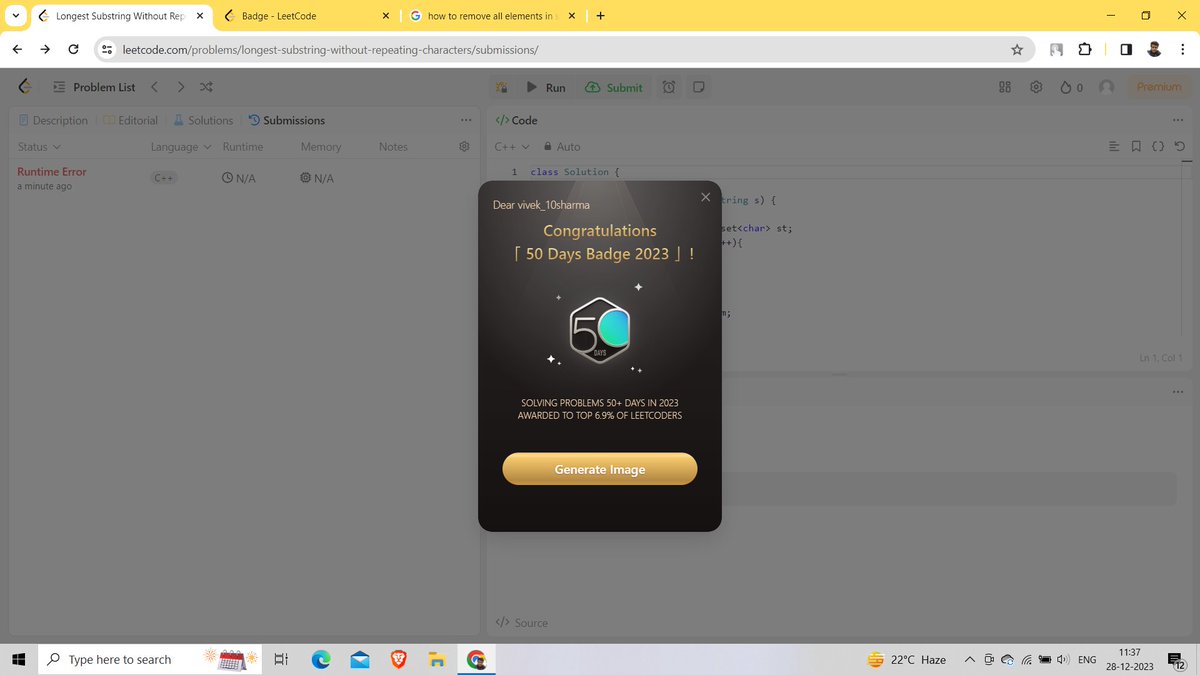Show hidden system tray icons

point(969,659)
